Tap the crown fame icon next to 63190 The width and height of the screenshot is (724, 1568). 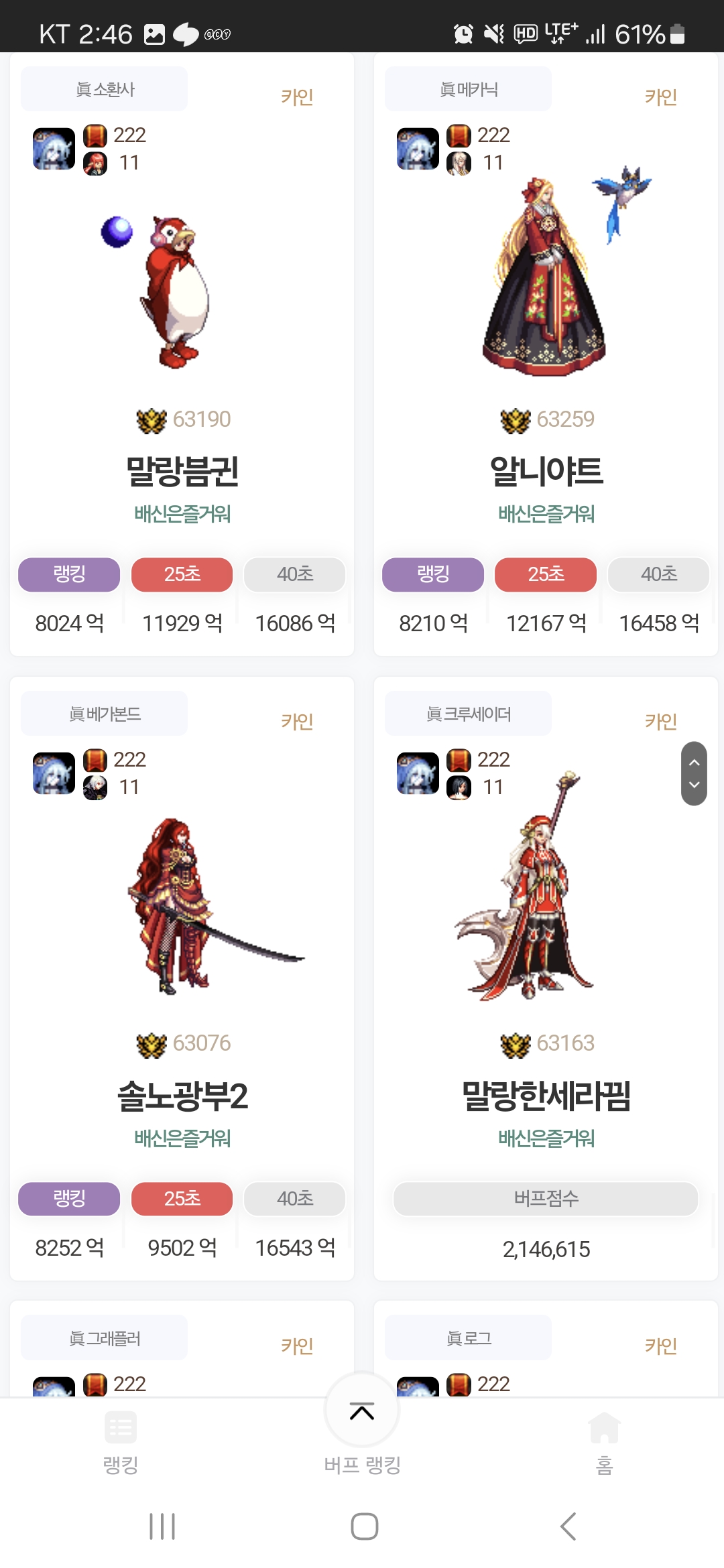[x=152, y=420]
